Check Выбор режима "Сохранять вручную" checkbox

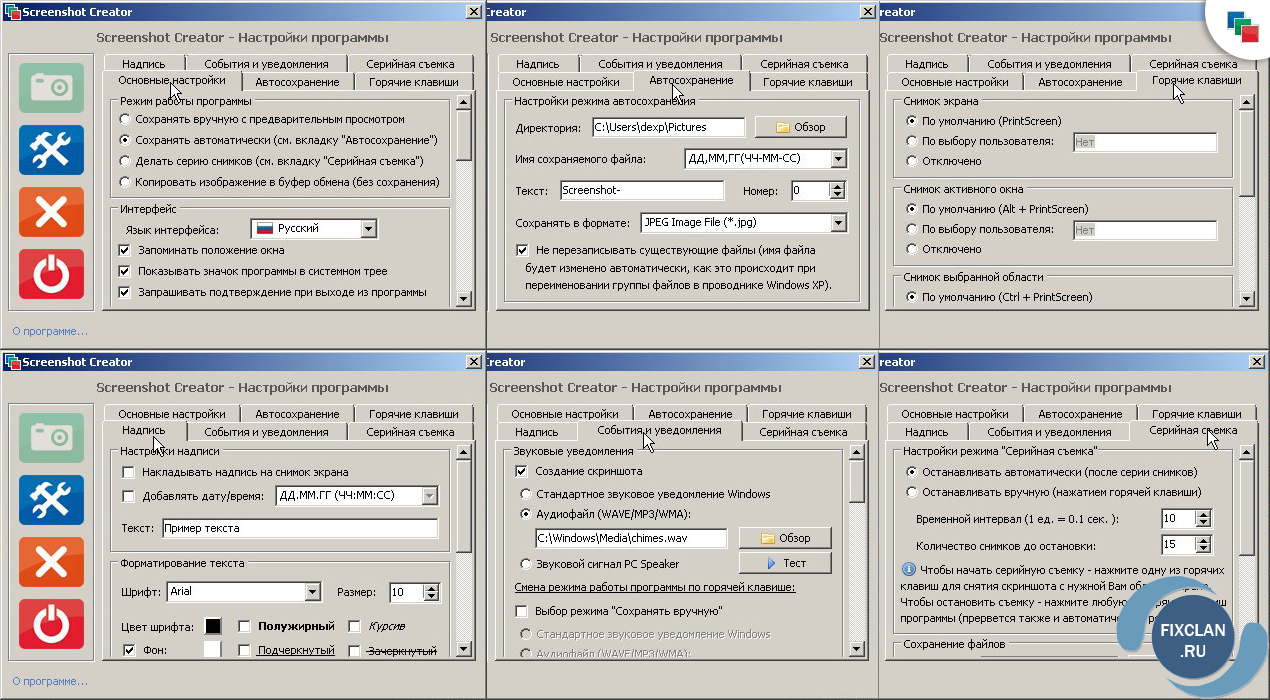click(x=521, y=611)
